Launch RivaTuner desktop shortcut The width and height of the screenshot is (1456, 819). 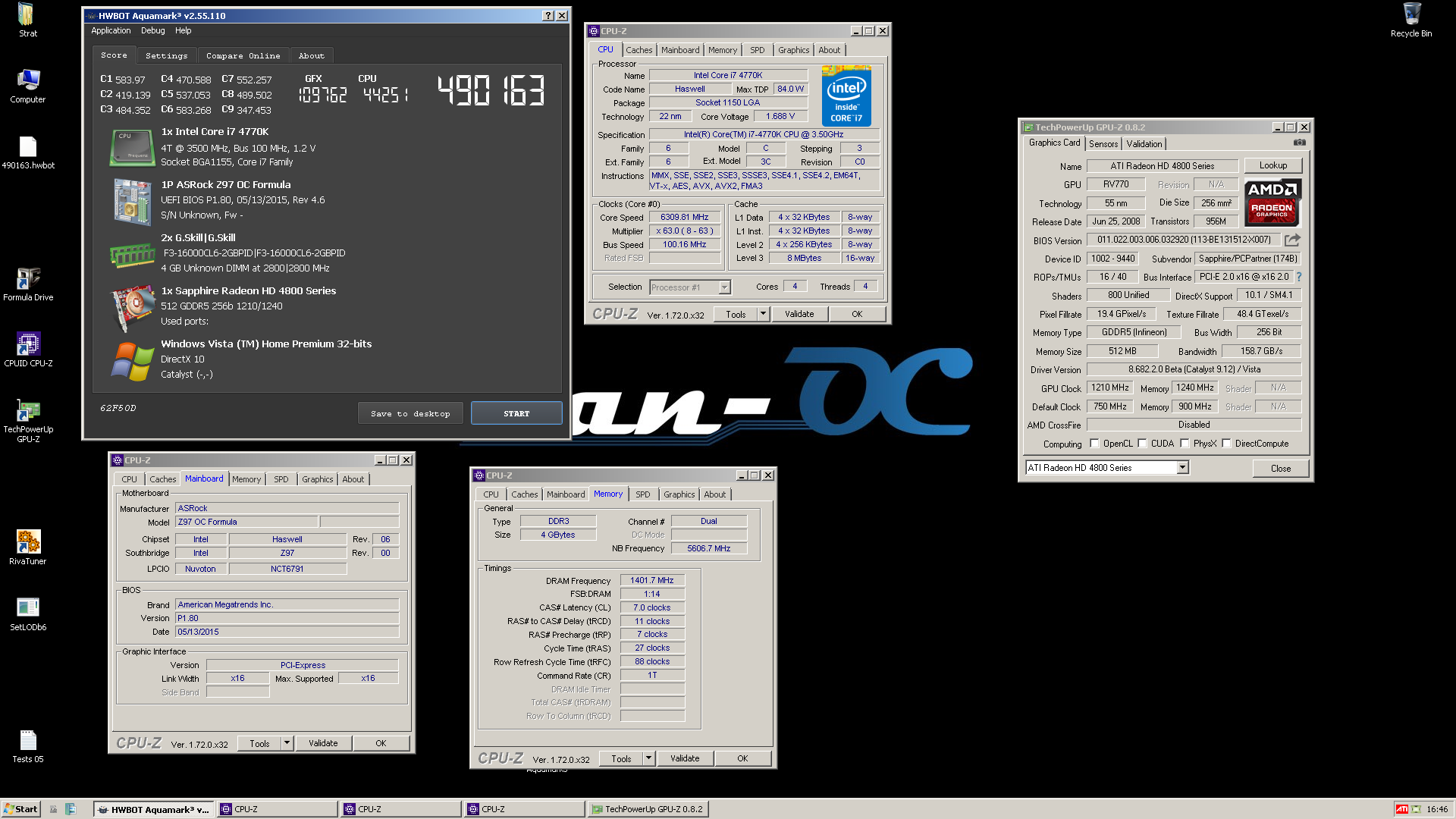click(x=27, y=548)
